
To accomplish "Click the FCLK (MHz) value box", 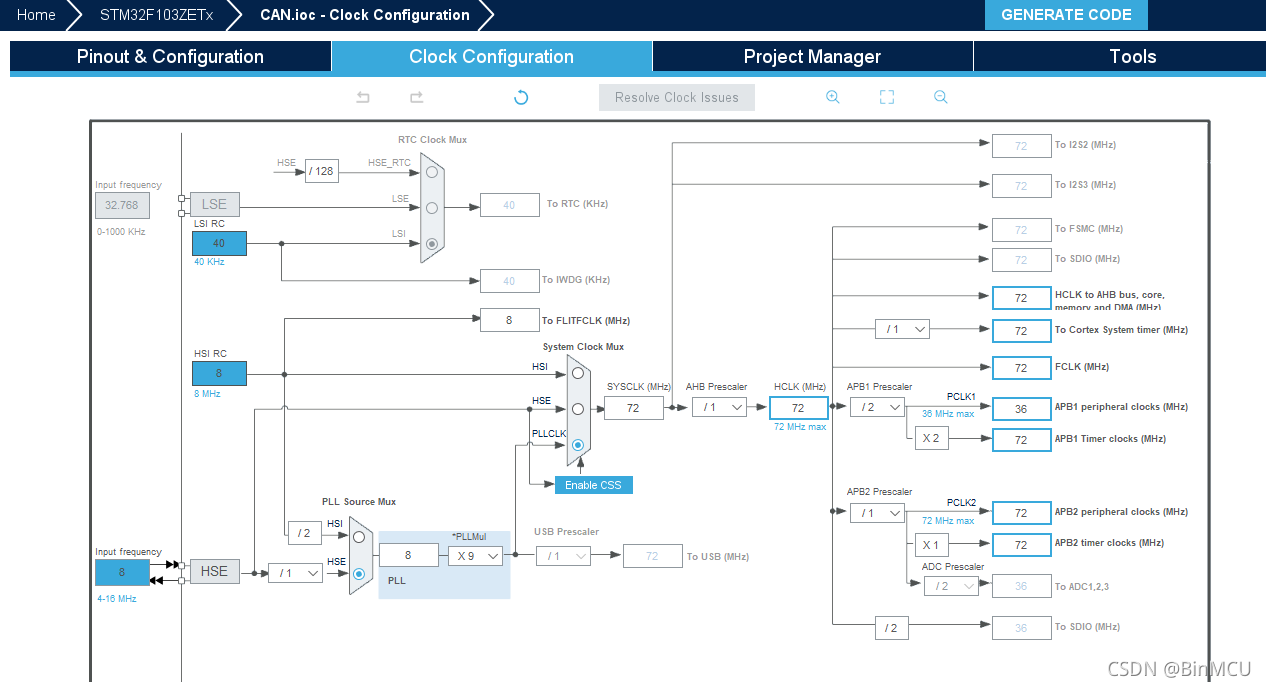I will [x=1021, y=367].
